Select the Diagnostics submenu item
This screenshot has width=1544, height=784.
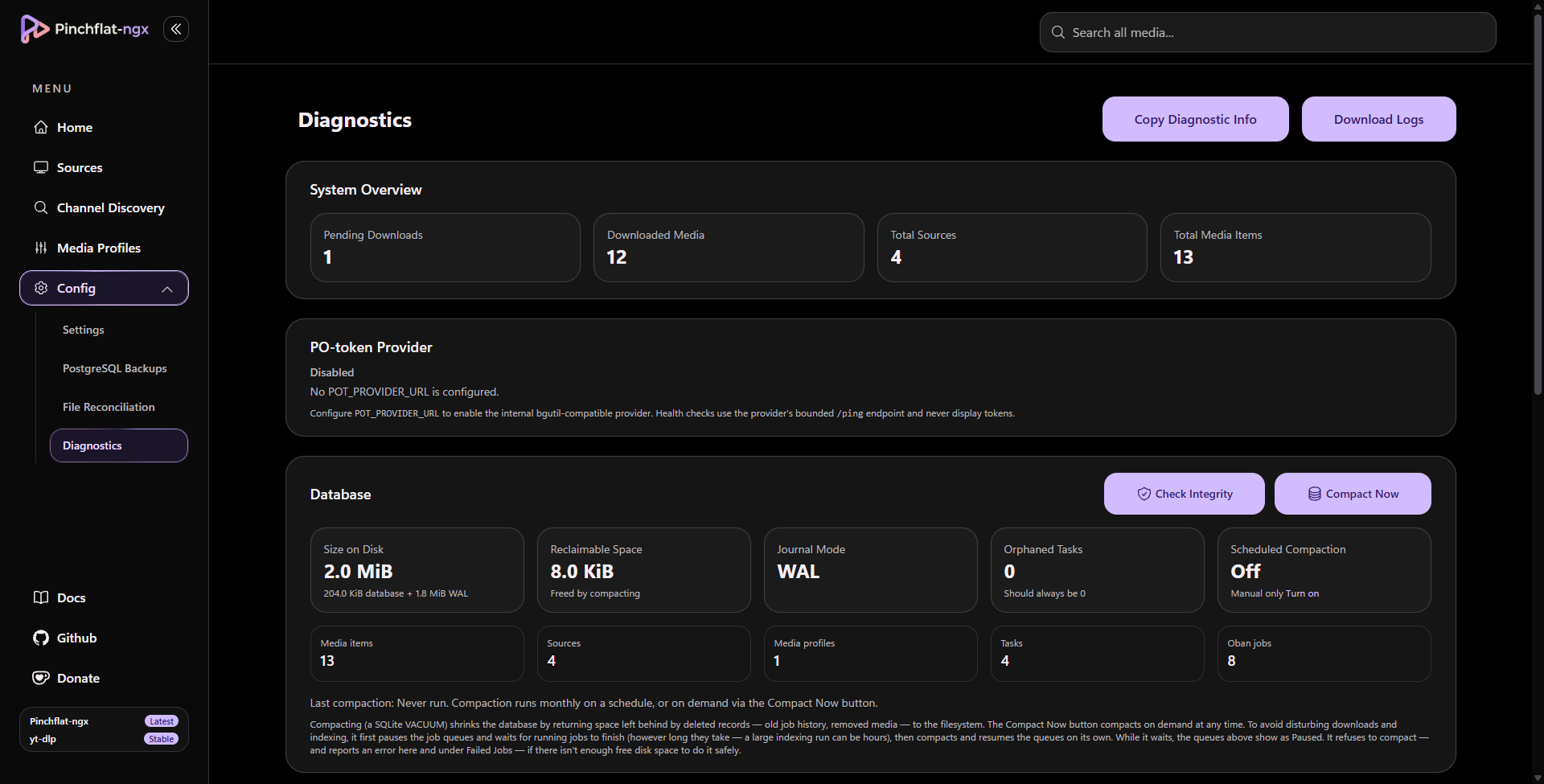pos(119,445)
